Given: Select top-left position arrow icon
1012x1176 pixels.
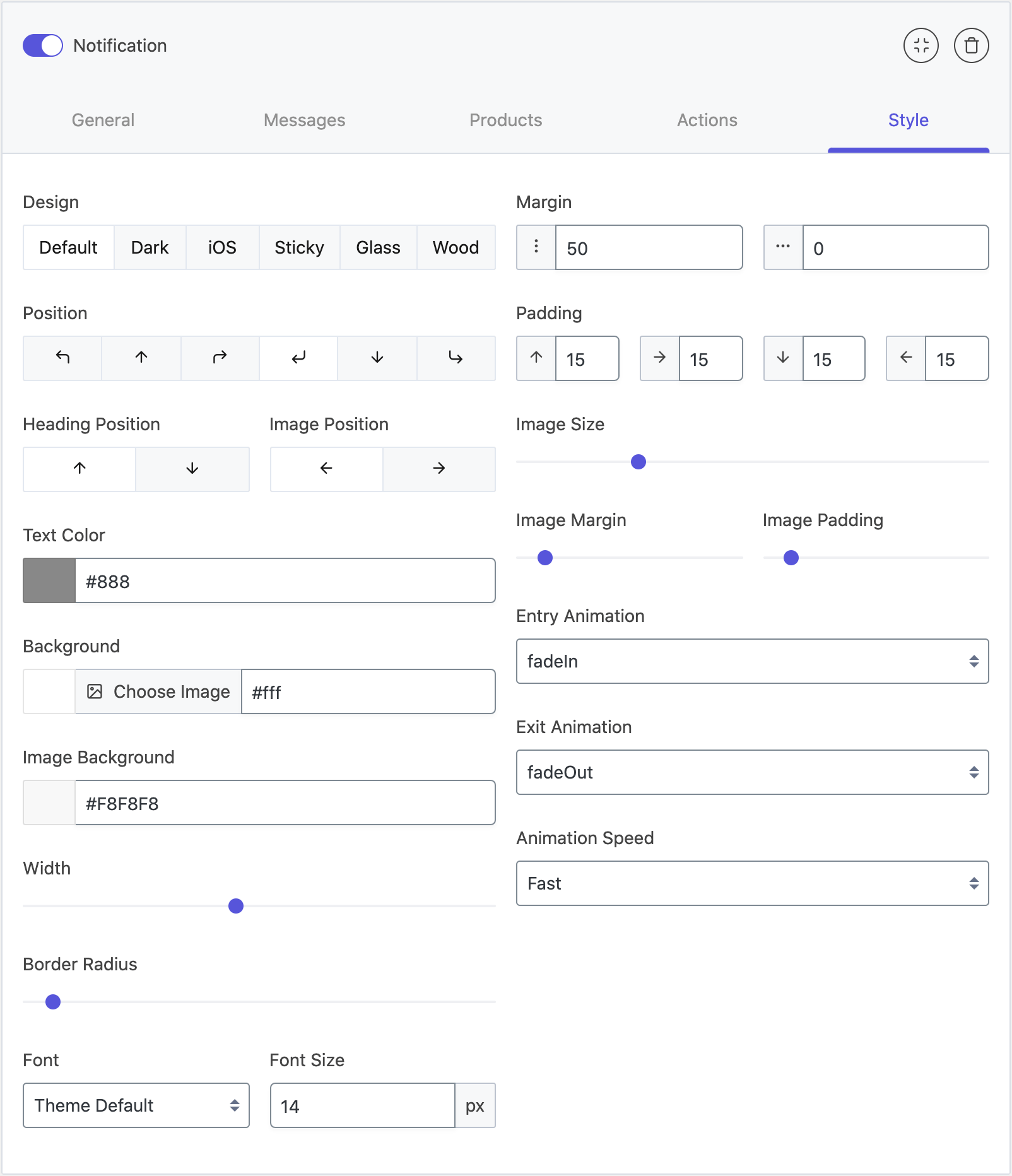Looking at the screenshot, I should click(x=62, y=358).
